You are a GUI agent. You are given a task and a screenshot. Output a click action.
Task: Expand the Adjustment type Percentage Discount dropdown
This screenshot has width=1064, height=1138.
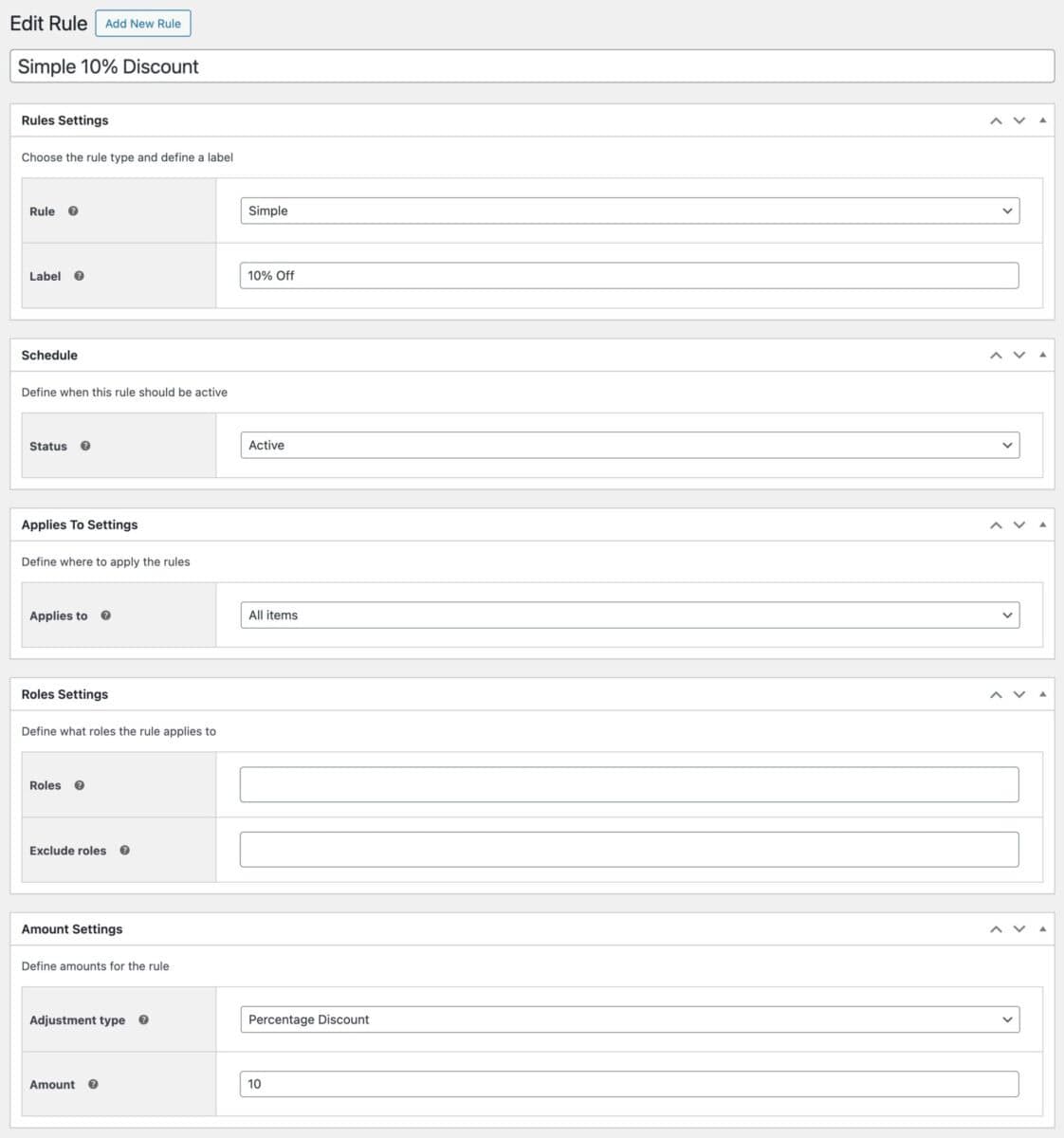[630, 1019]
